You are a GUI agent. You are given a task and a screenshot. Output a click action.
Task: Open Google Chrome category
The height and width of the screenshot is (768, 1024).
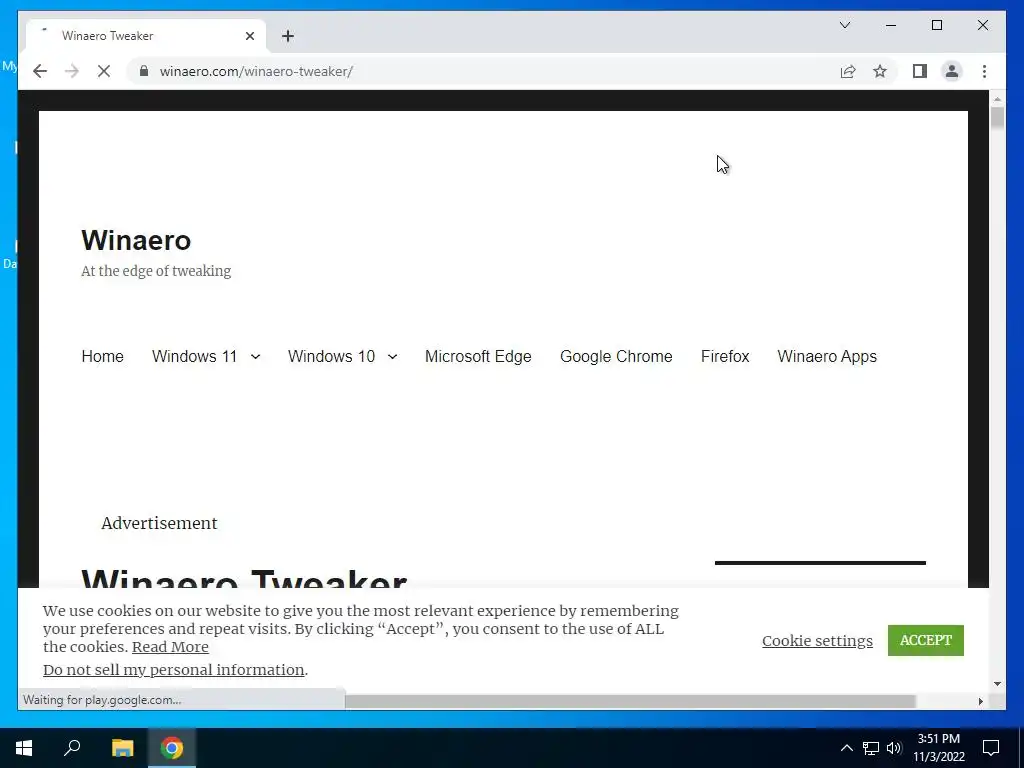[x=616, y=357]
